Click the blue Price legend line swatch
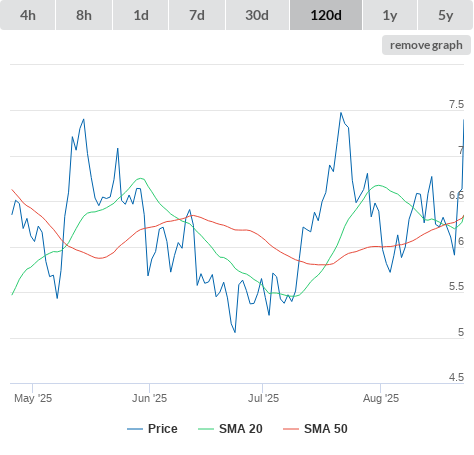This screenshot has height=455, width=474. point(135,429)
